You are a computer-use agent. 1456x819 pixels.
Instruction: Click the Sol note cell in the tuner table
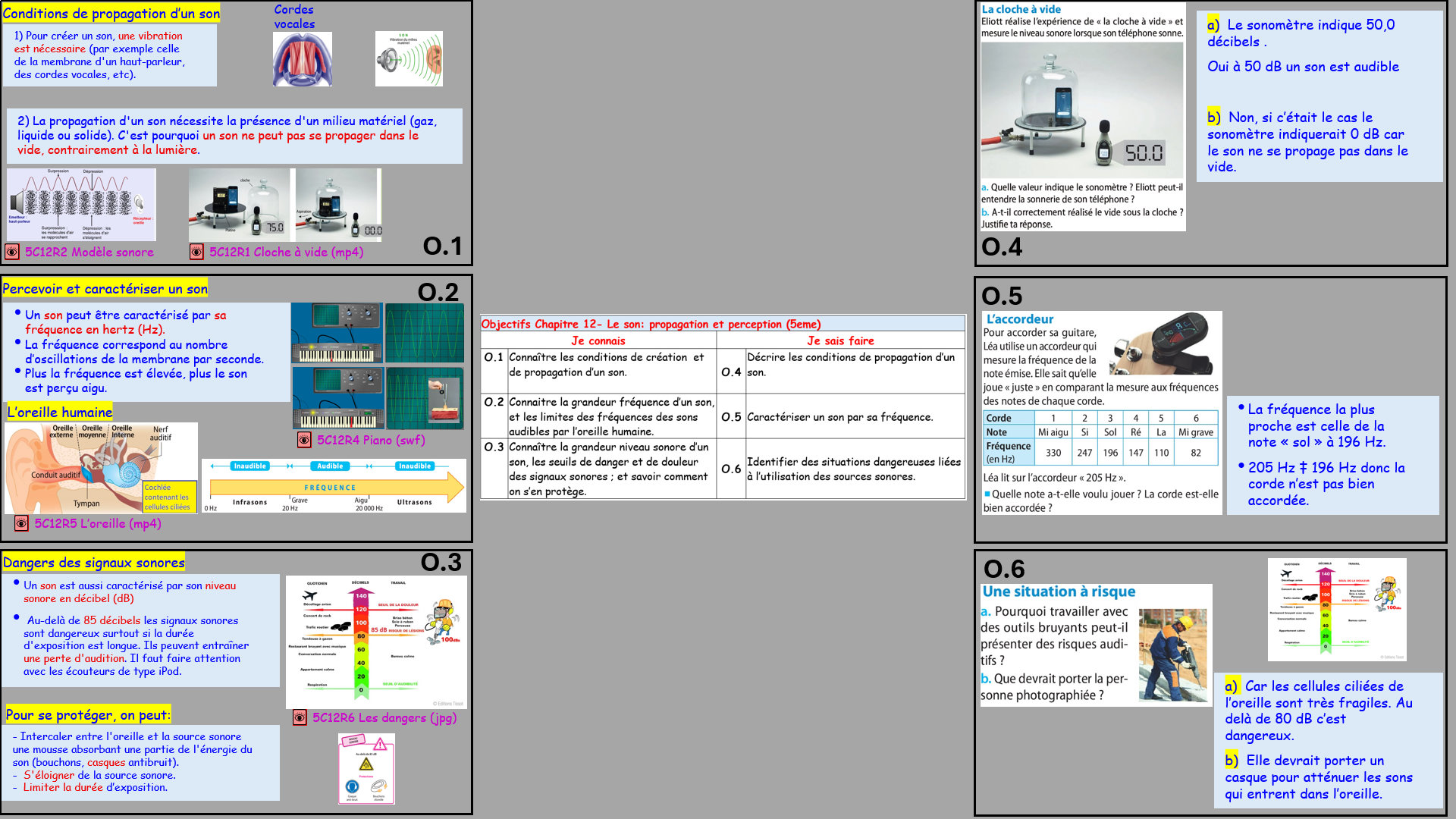(1110, 432)
